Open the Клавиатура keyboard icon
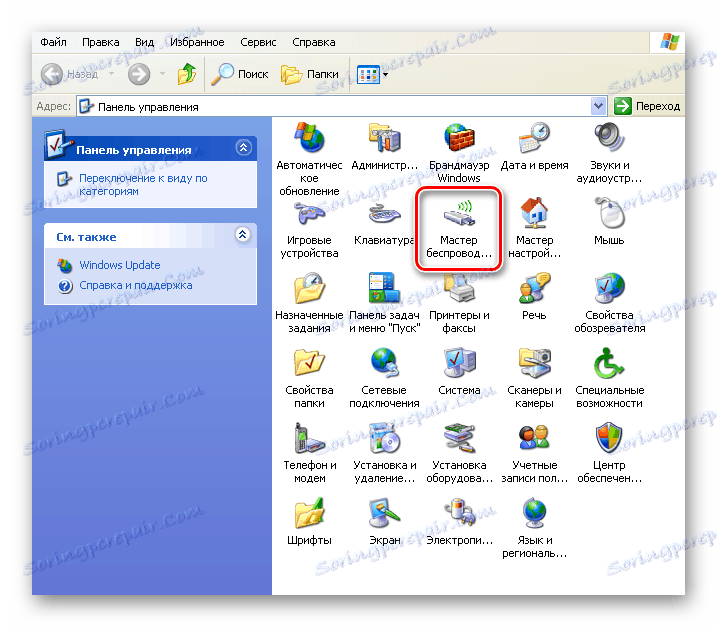Viewport: 717px width, 627px height. (x=385, y=213)
